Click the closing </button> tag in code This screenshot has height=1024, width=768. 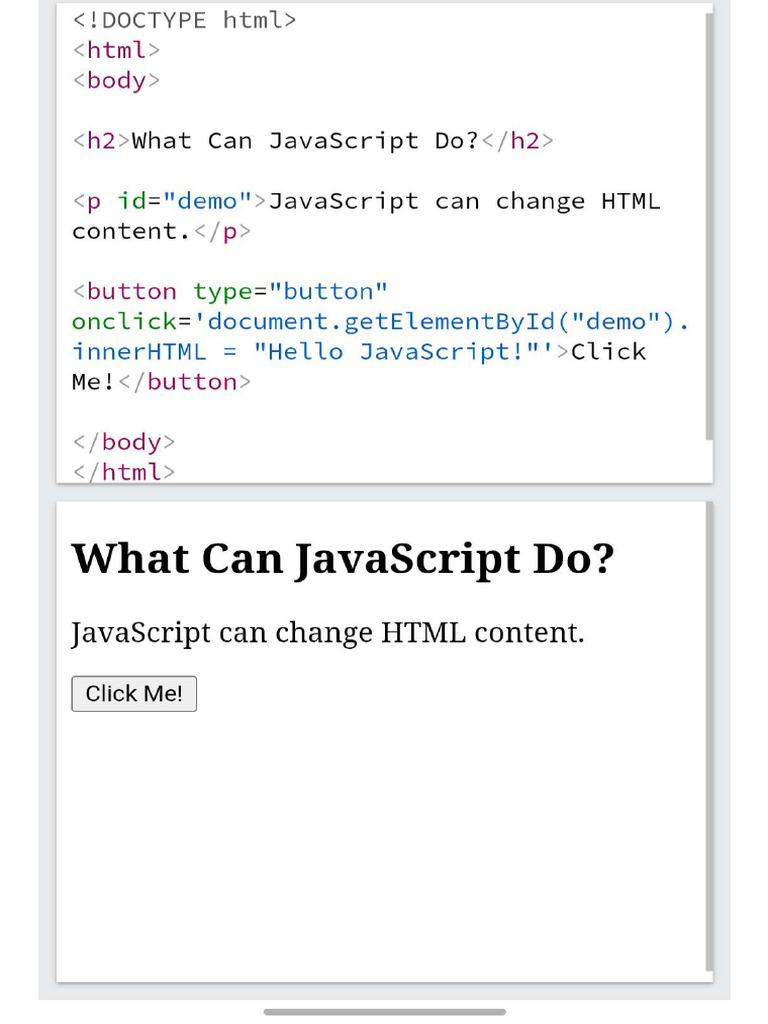coord(185,382)
